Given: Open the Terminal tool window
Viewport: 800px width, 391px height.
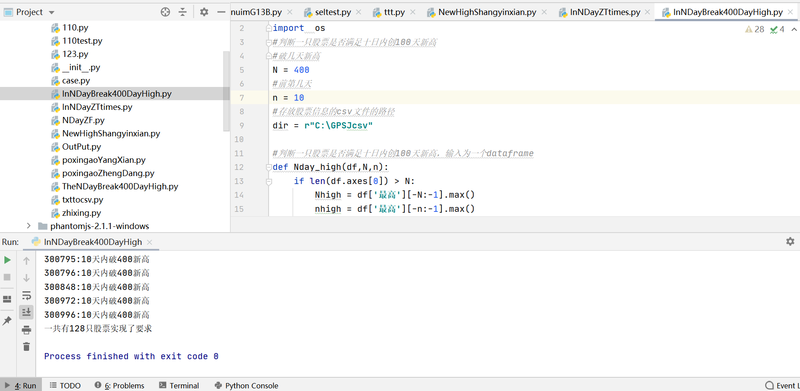Looking at the screenshot, I should pos(179,385).
